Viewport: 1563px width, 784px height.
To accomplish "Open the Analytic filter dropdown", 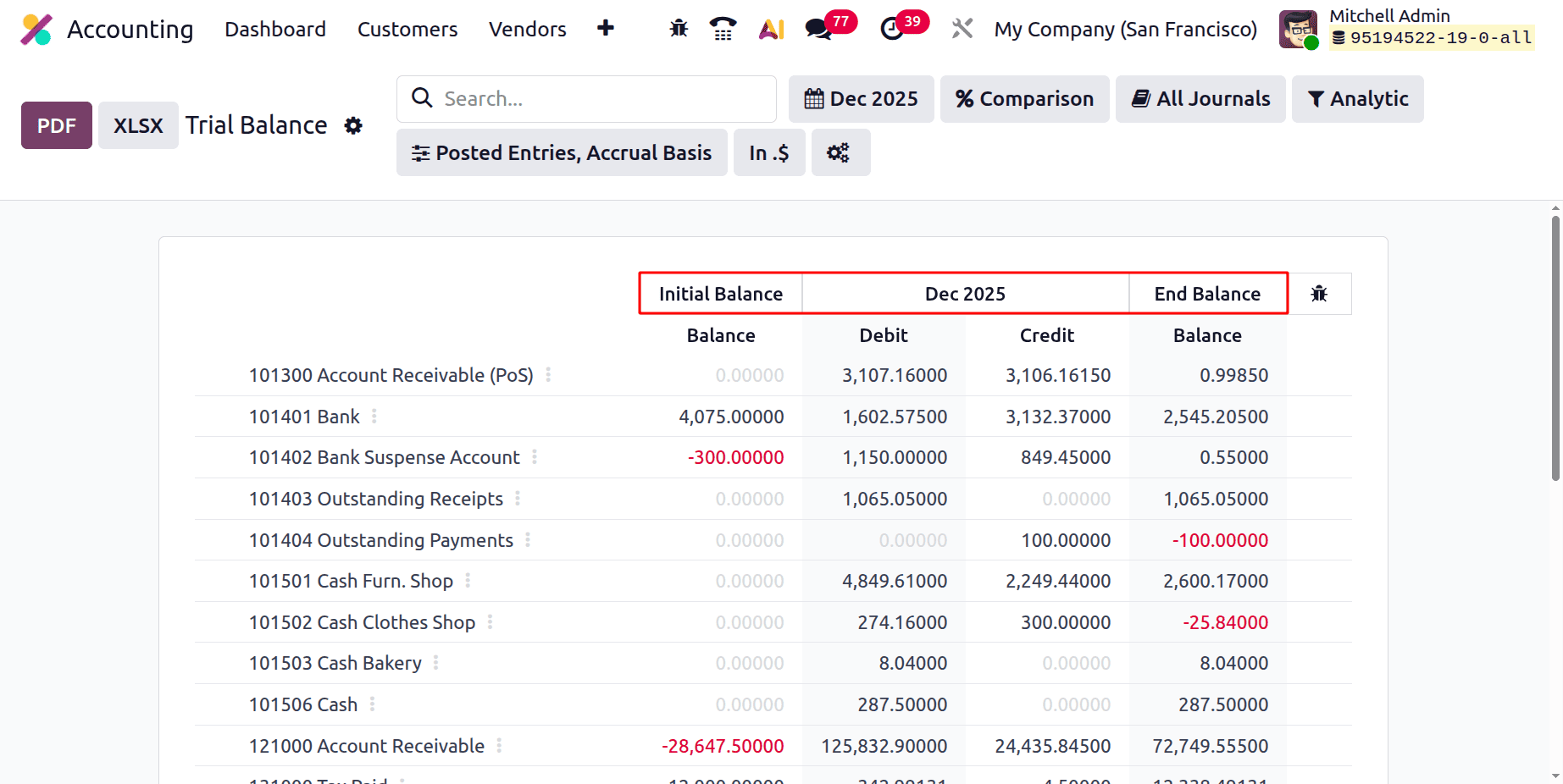I will pyautogui.click(x=1357, y=99).
